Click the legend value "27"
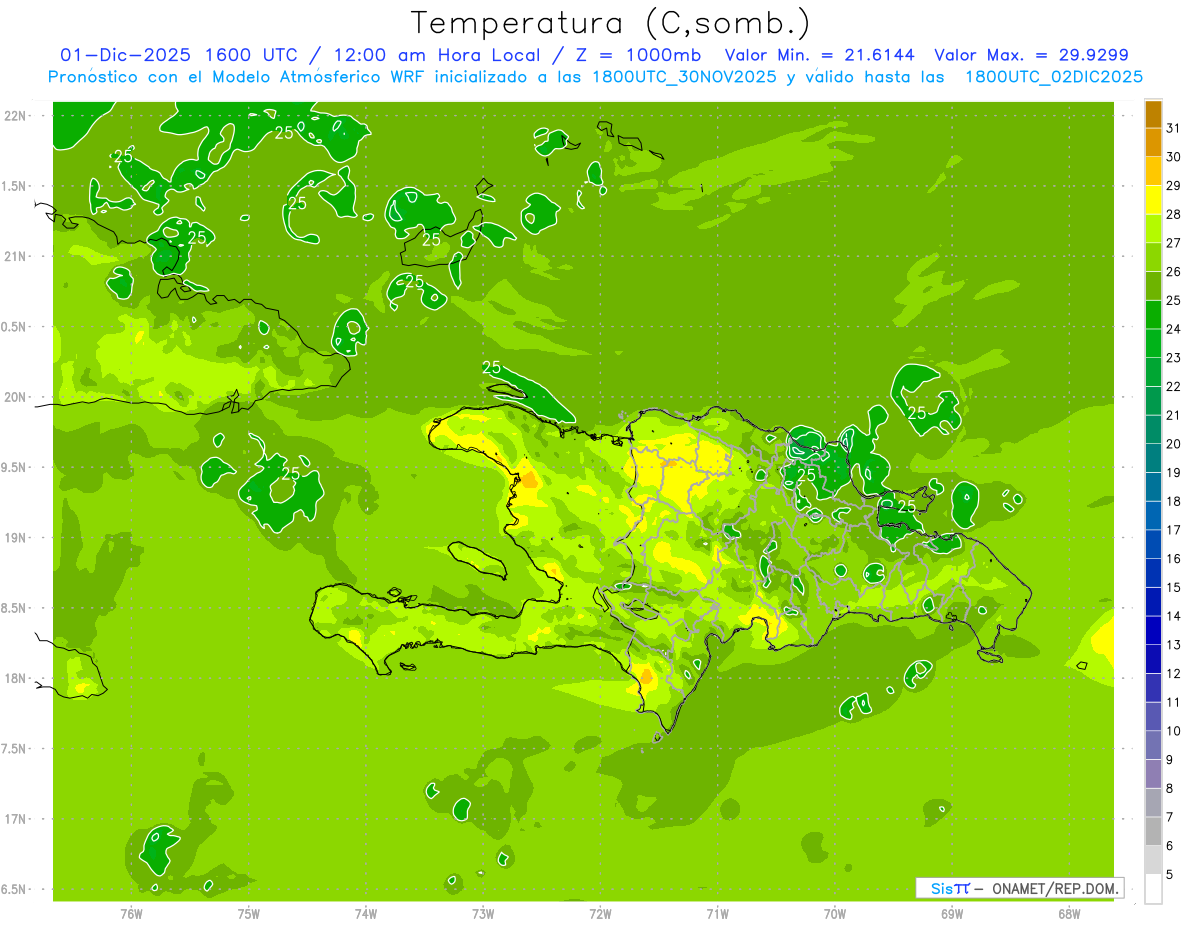Image resolution: width=1200 pixels, height=927 pixels. coord(1174,243)
